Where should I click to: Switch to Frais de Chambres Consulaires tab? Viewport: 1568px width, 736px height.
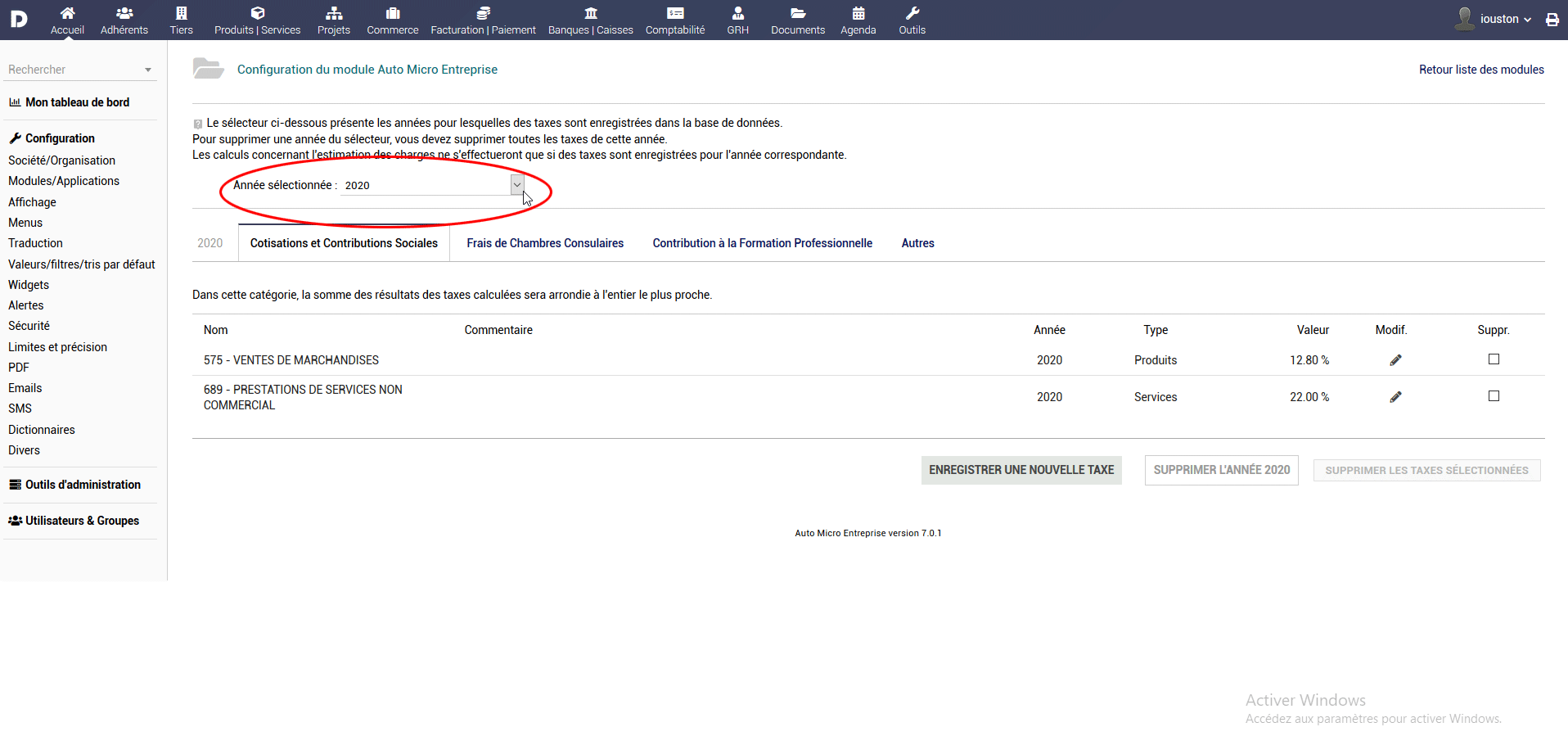[x=545, y=243]
